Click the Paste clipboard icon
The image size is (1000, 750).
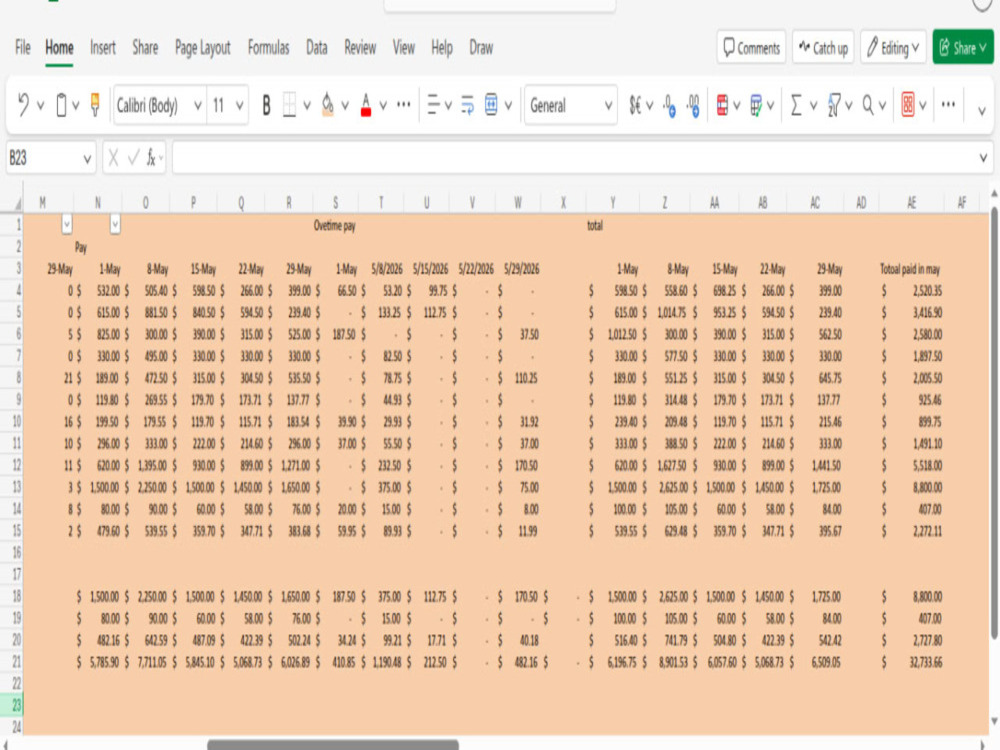[x=61, y=105]
